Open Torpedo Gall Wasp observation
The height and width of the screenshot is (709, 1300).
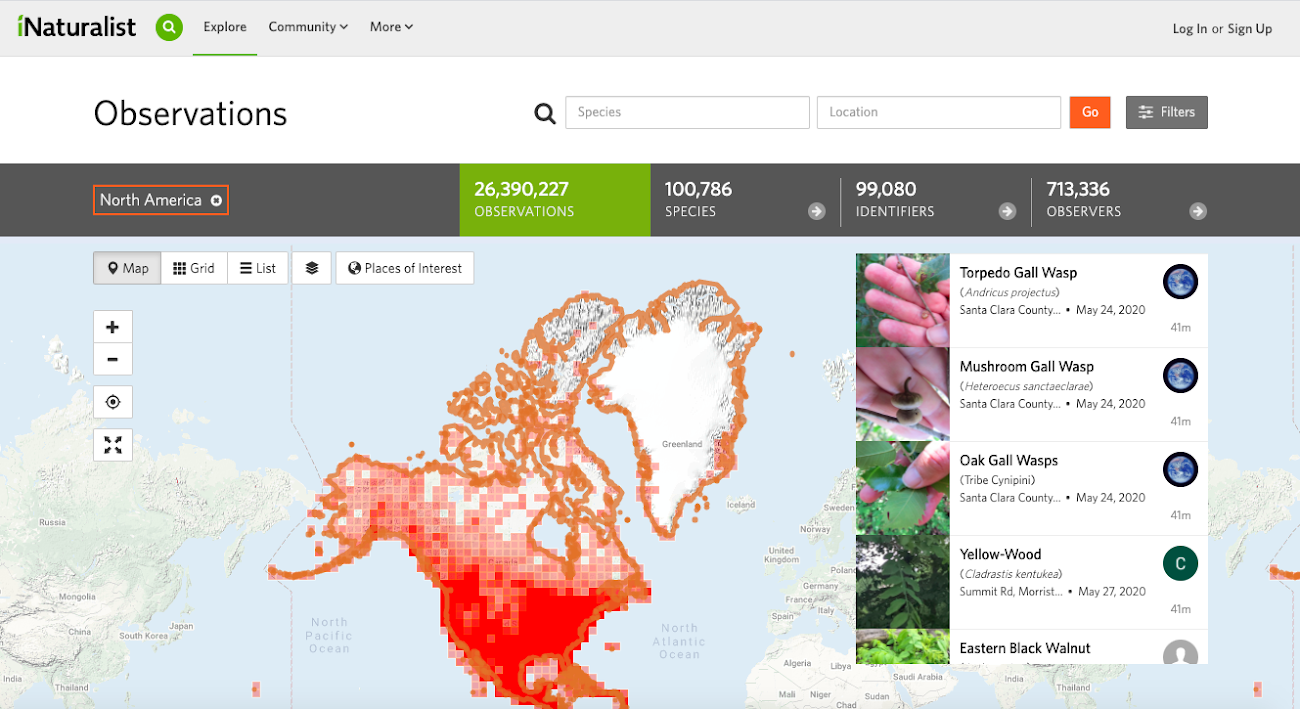(1018, 273)
